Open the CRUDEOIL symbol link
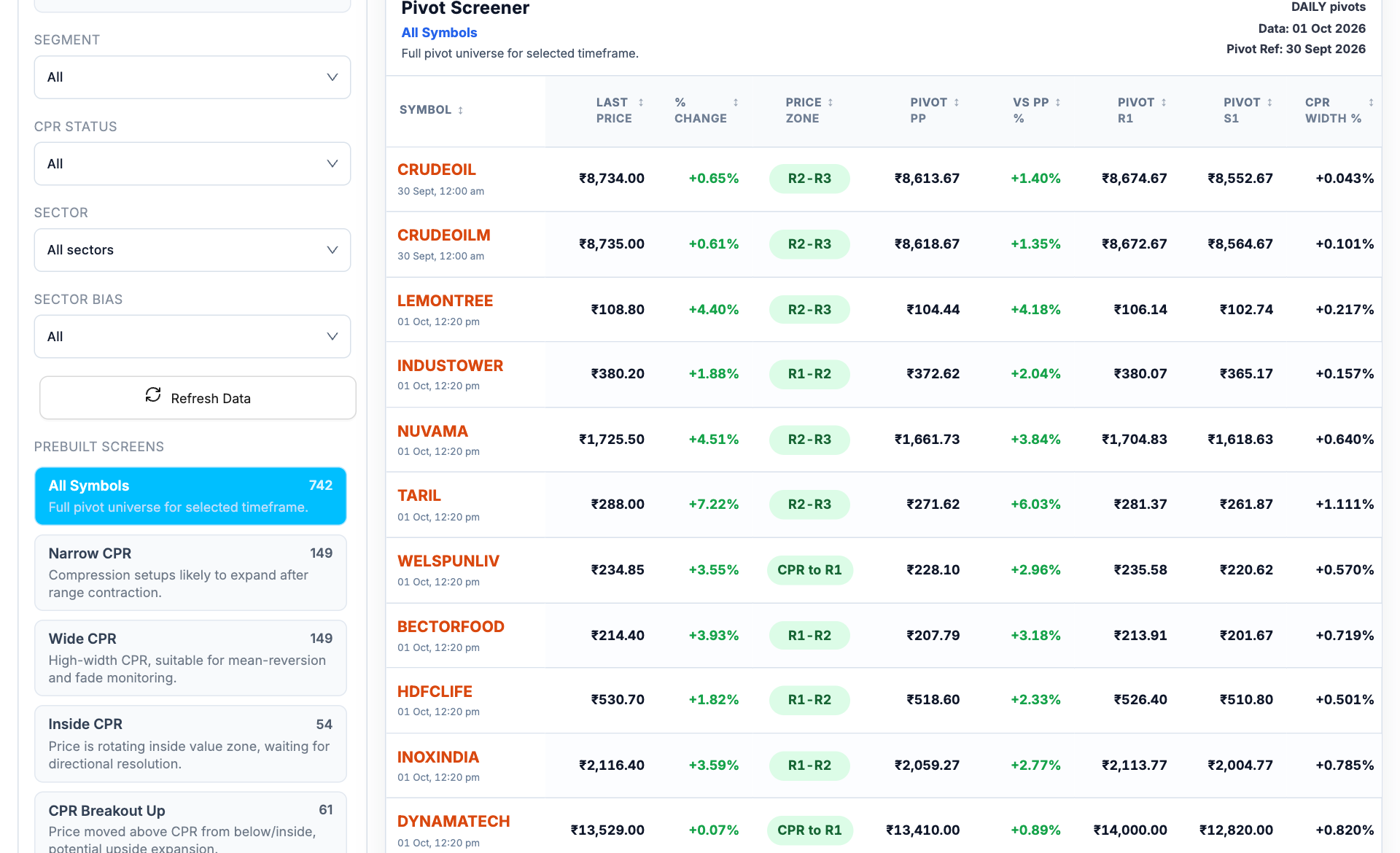The width and height of the screenshot is (1400, 853). pos(436,170)
